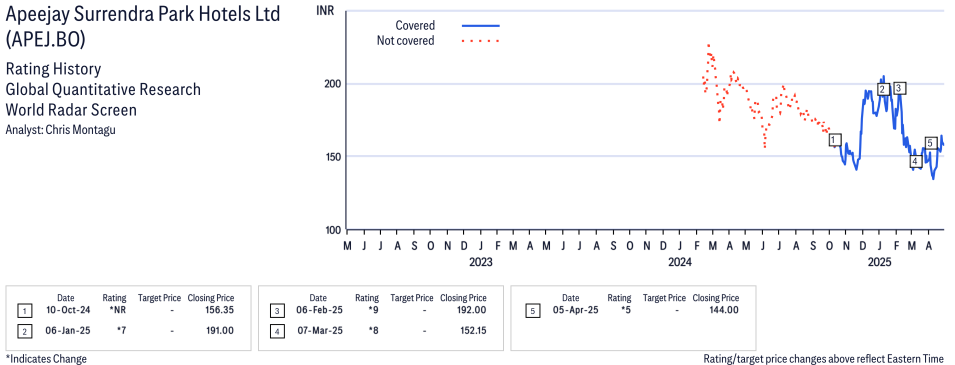Image resolution: width=955 pixels, height=365 pixels.
Task: Click marker 2 on the price chart
Action: (883, 90)
